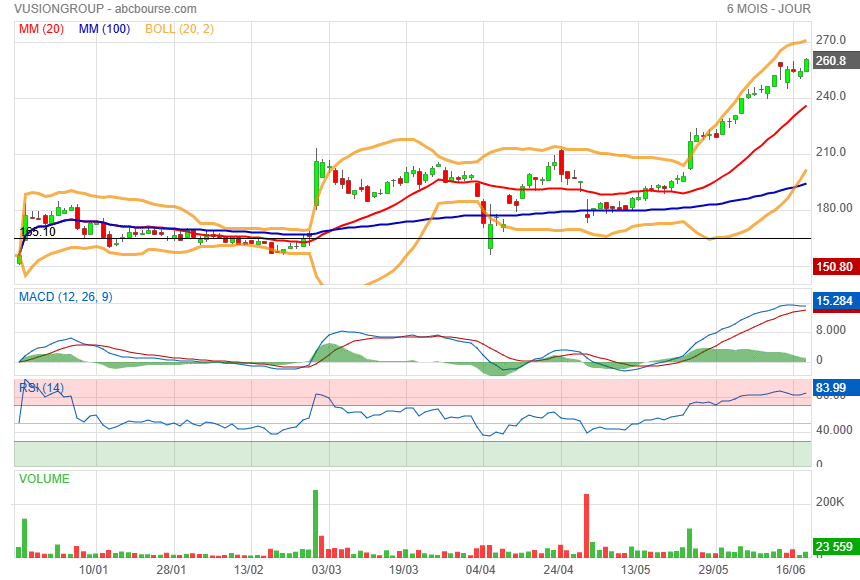Click the MM (20) legend label

(41, 29)
